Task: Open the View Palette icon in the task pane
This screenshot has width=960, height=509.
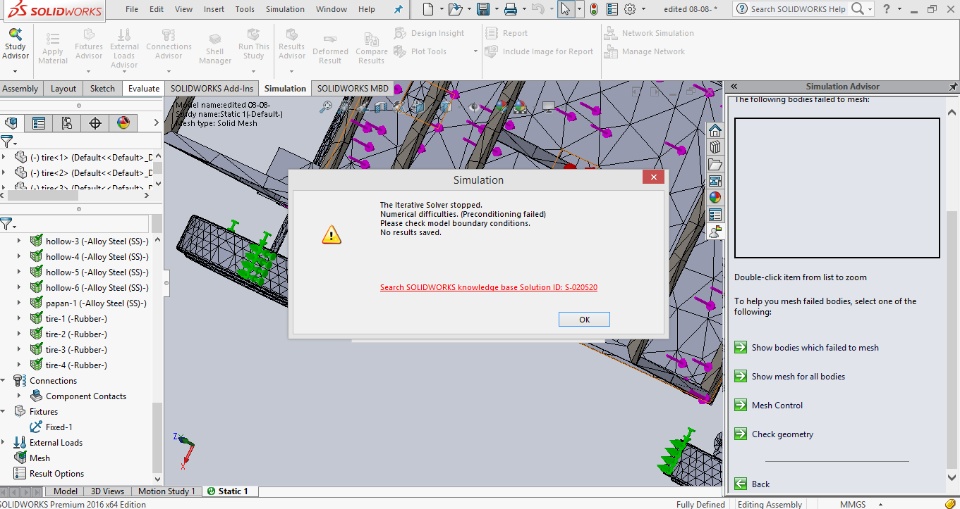Action: [714, 181]
